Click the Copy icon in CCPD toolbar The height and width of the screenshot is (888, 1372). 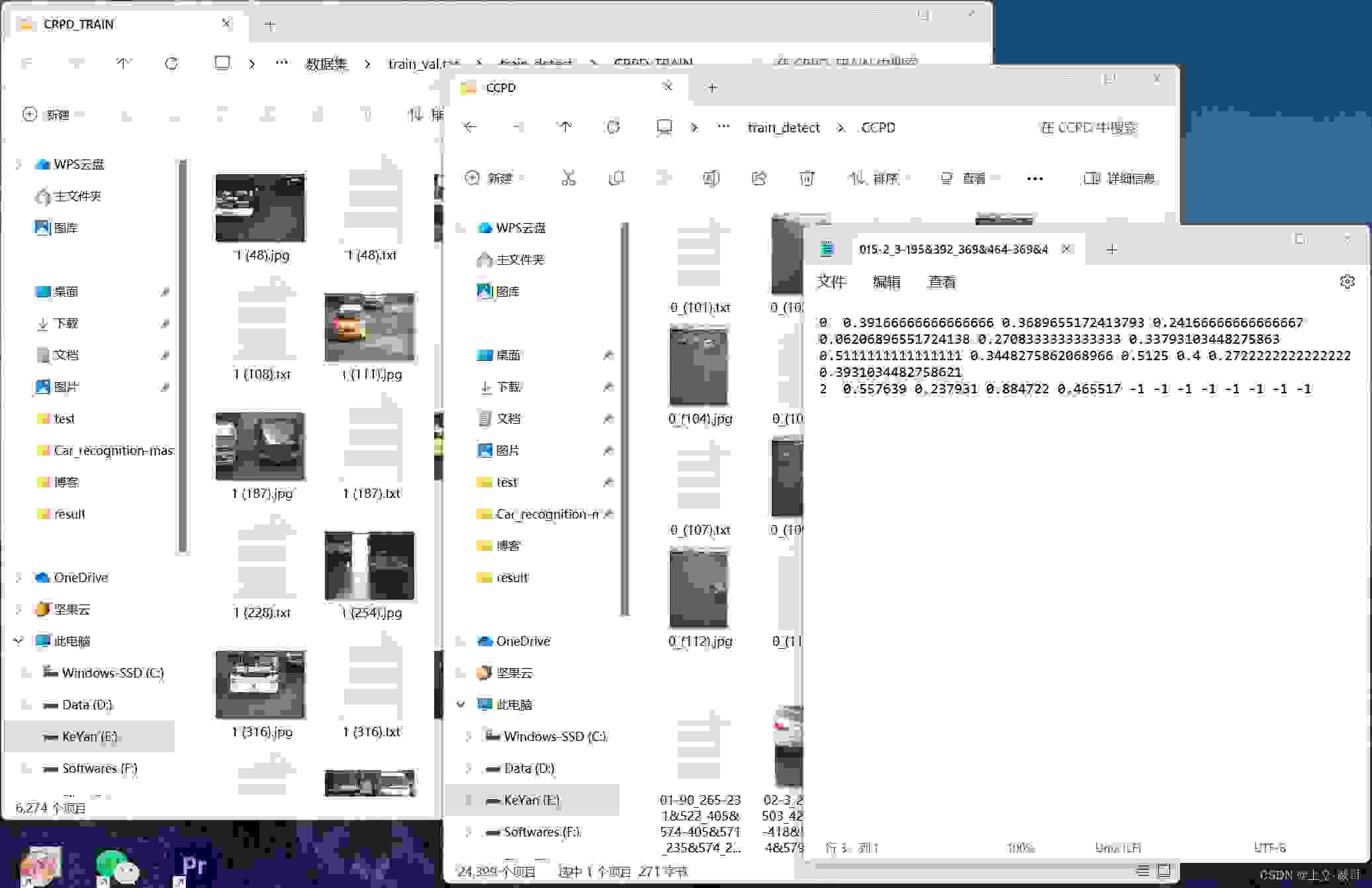tap(616, 177)
